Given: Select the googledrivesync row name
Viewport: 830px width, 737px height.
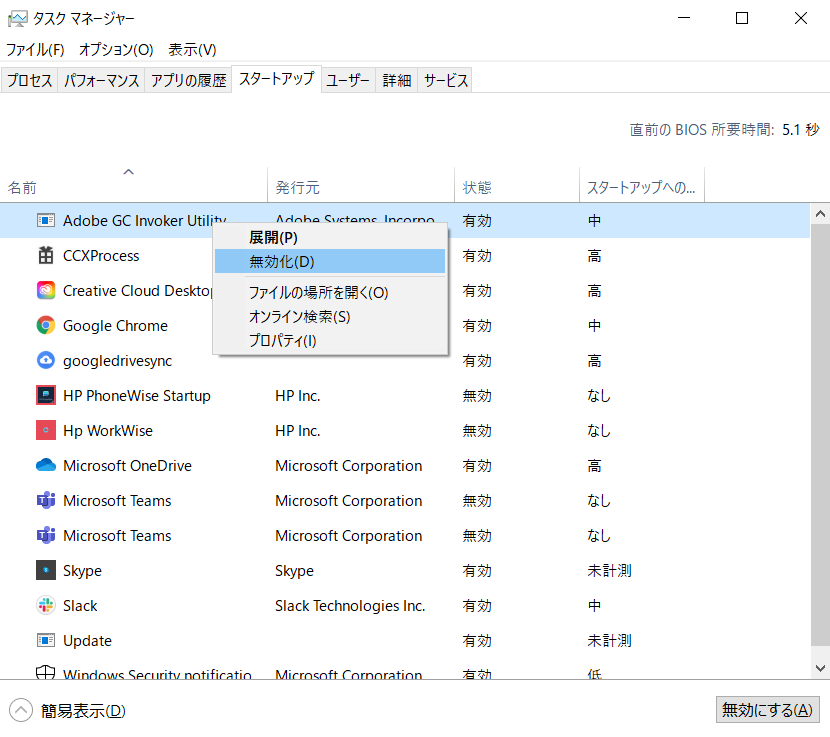Looking at the screenshot, I should click(118, 361).
